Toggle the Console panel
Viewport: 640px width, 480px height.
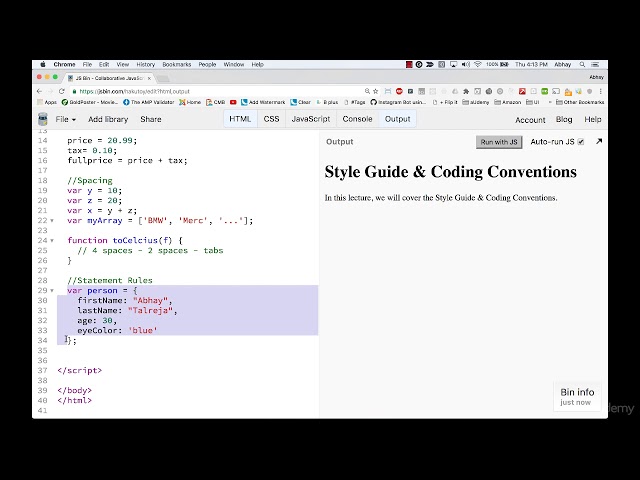(x=357, y=119)
